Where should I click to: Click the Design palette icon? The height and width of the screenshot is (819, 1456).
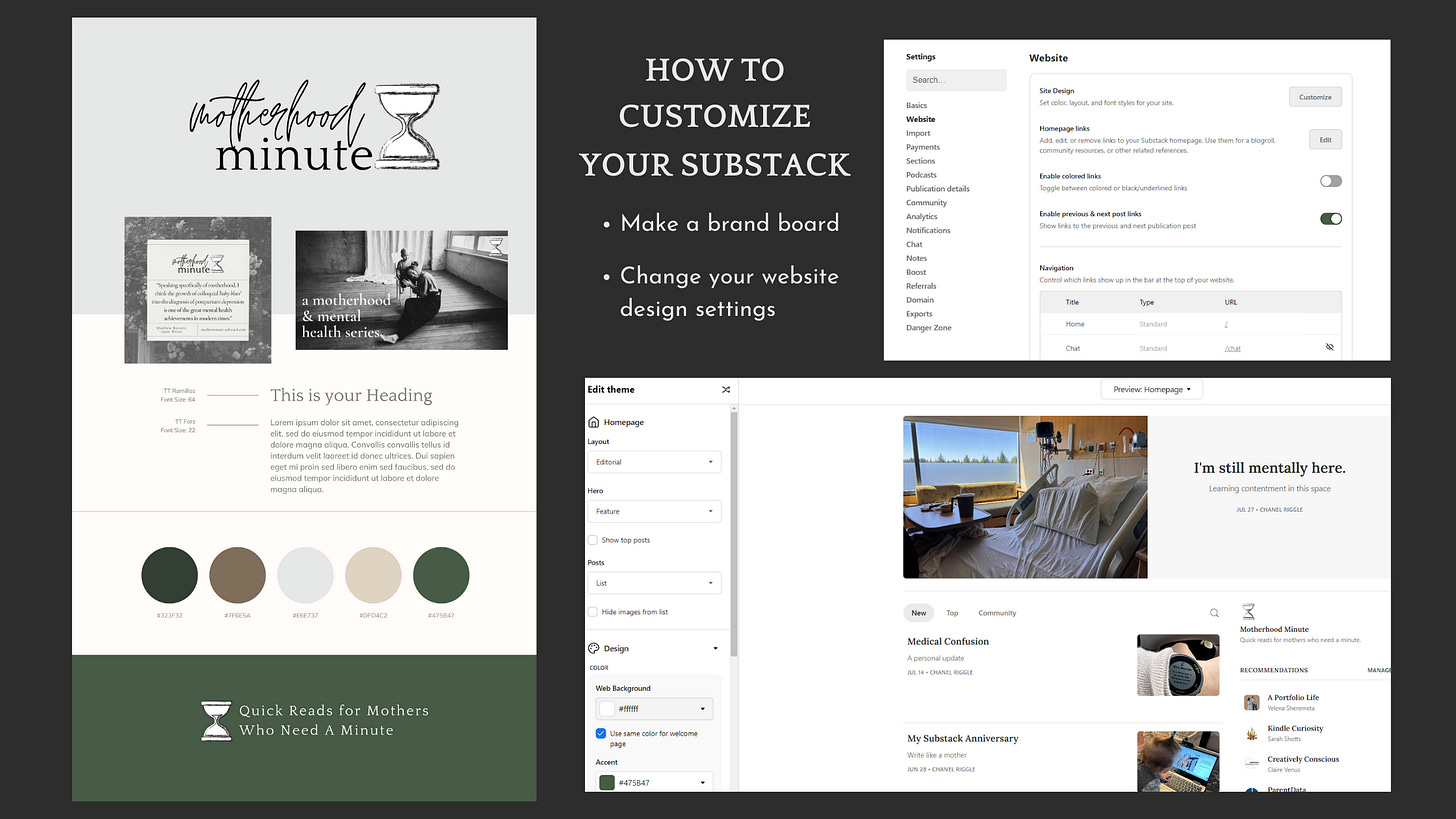point(594,648)
